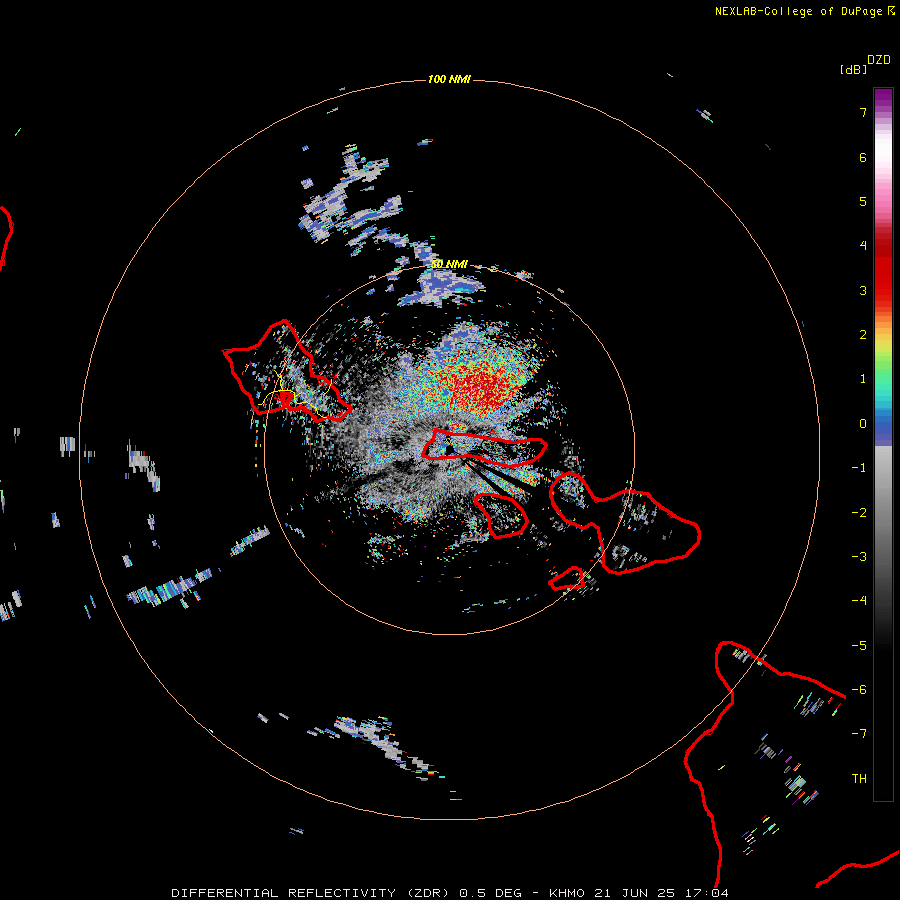The image size is (900, 900).
Task: Click the 0 dB scale tick label
Action: pyautogui.click(x=863, y=424)
